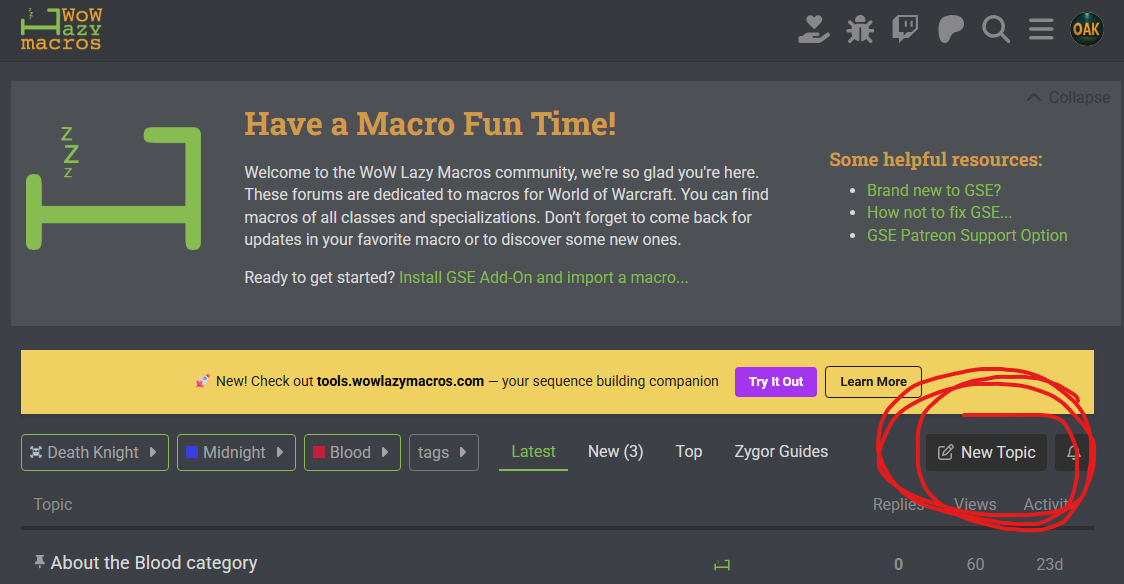Open the Blood category dropdown
This screenshot has height=584, width=1124.
(x=352, y=453)
